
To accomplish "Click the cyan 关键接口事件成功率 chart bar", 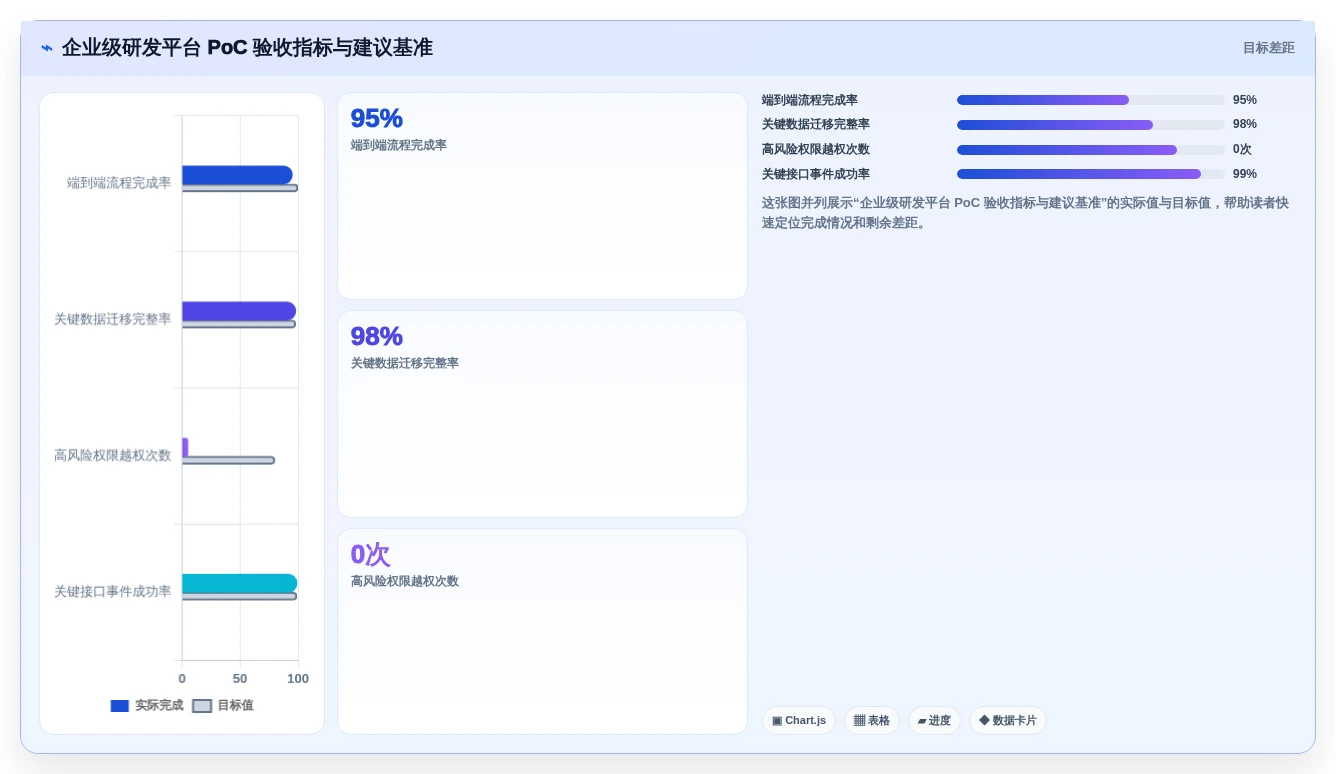I will 239,583.
